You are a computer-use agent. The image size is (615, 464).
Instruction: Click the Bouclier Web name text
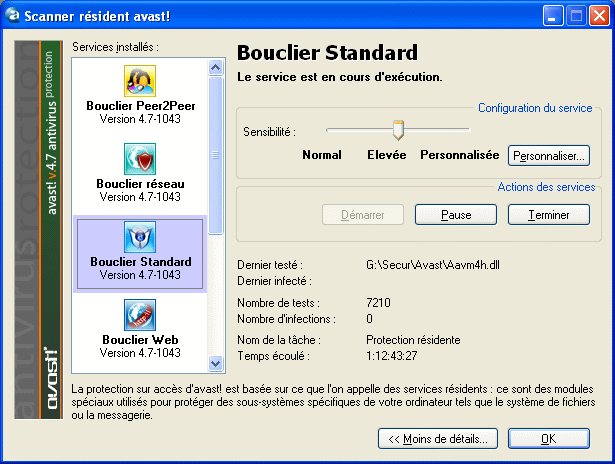[140, 340]
